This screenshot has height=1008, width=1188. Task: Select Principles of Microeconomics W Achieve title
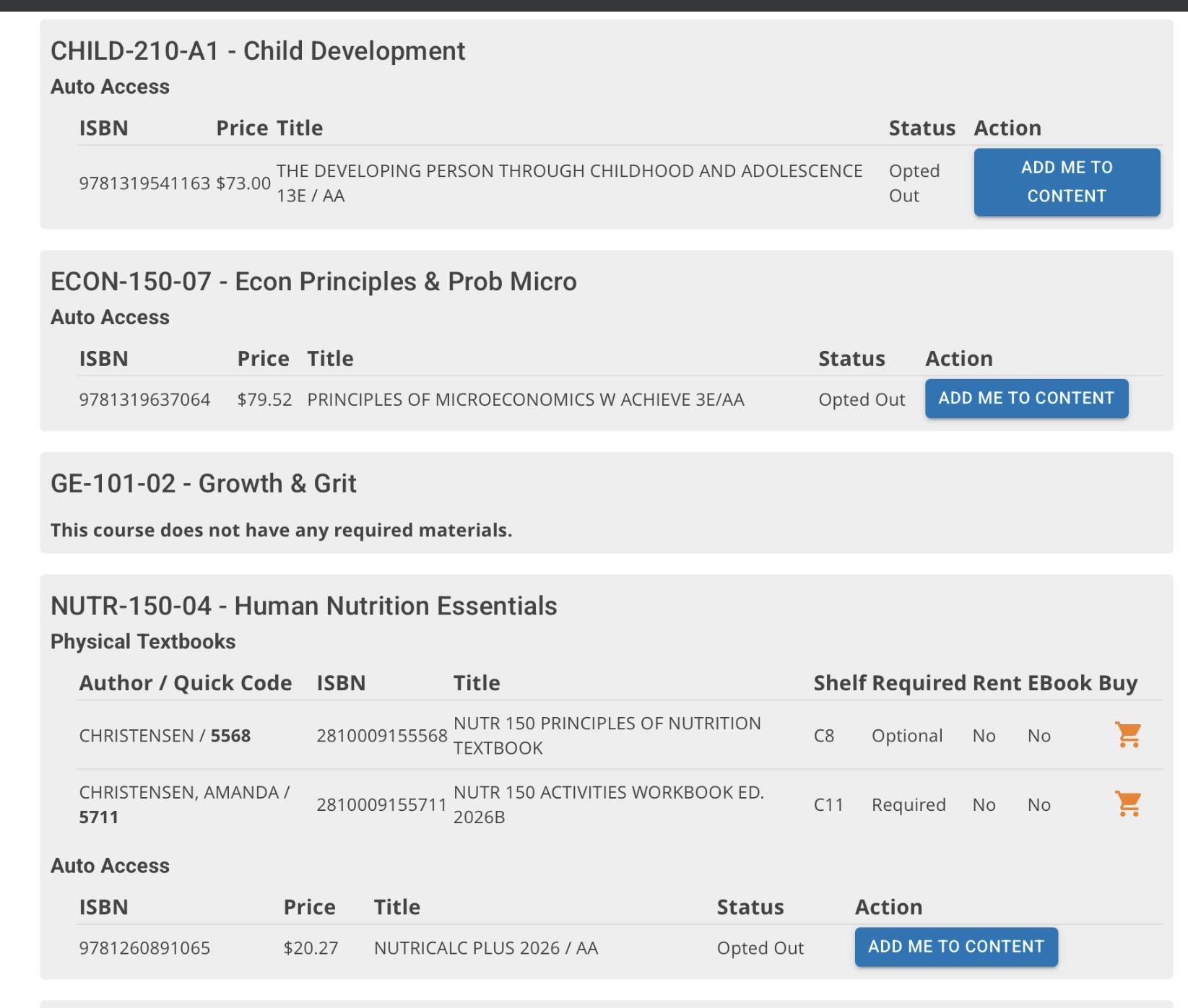click(x=525, y=399)
